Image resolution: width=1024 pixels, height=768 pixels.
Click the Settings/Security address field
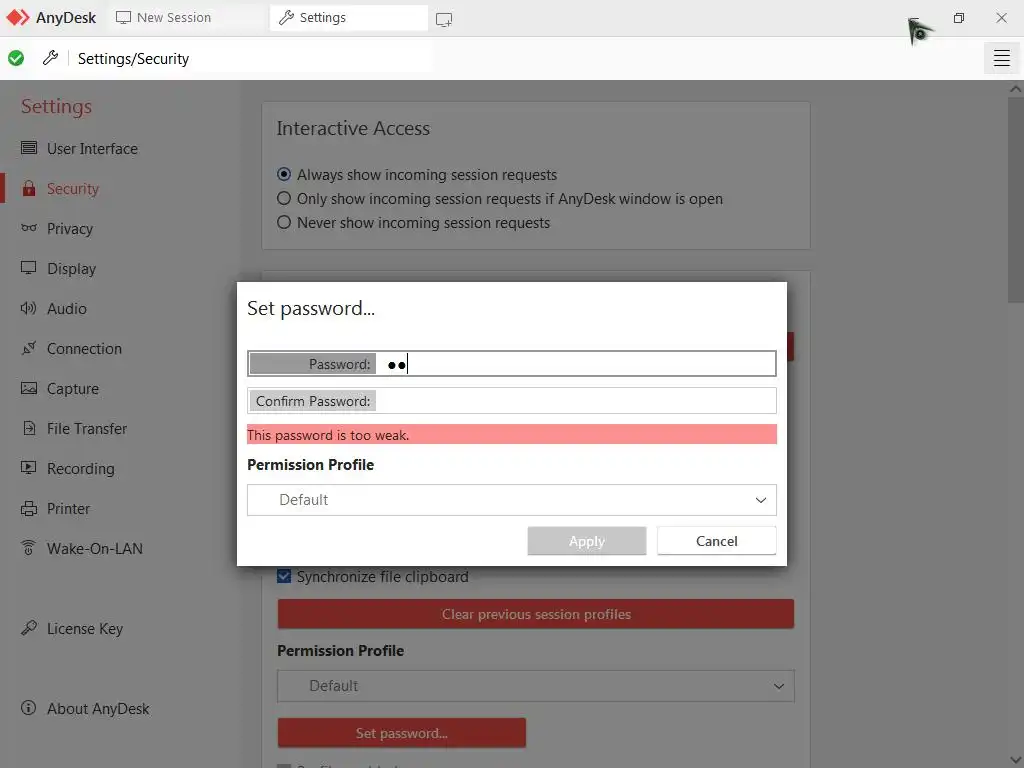[x=251, y=58]
